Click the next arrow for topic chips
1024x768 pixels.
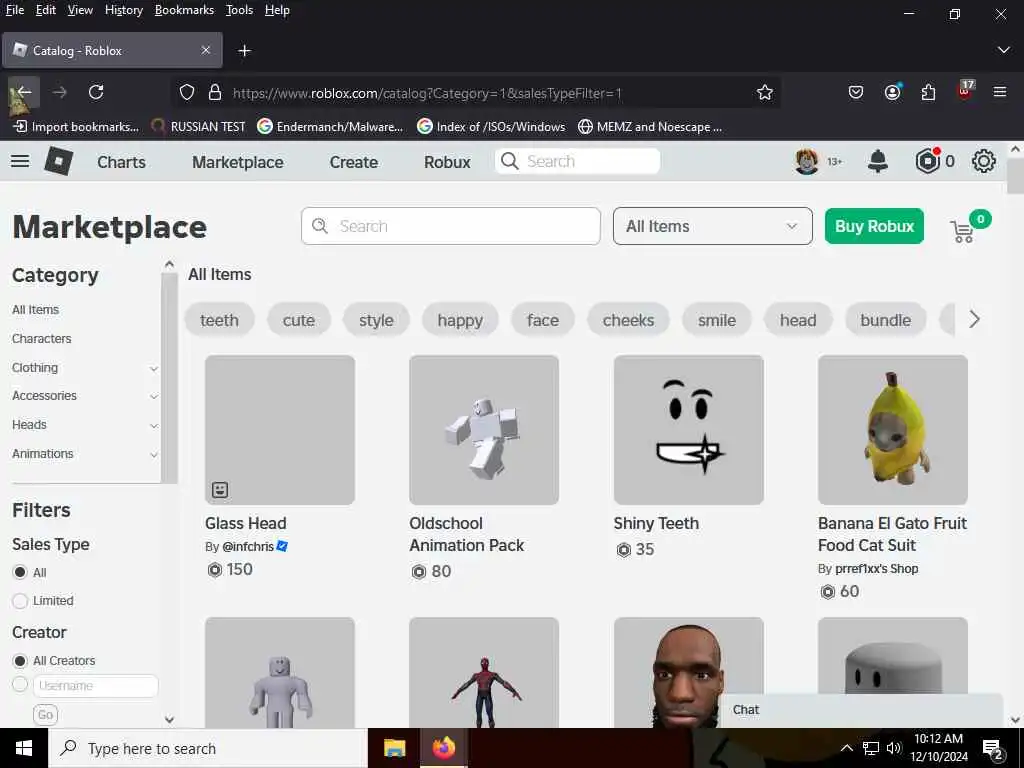(974, 319)
